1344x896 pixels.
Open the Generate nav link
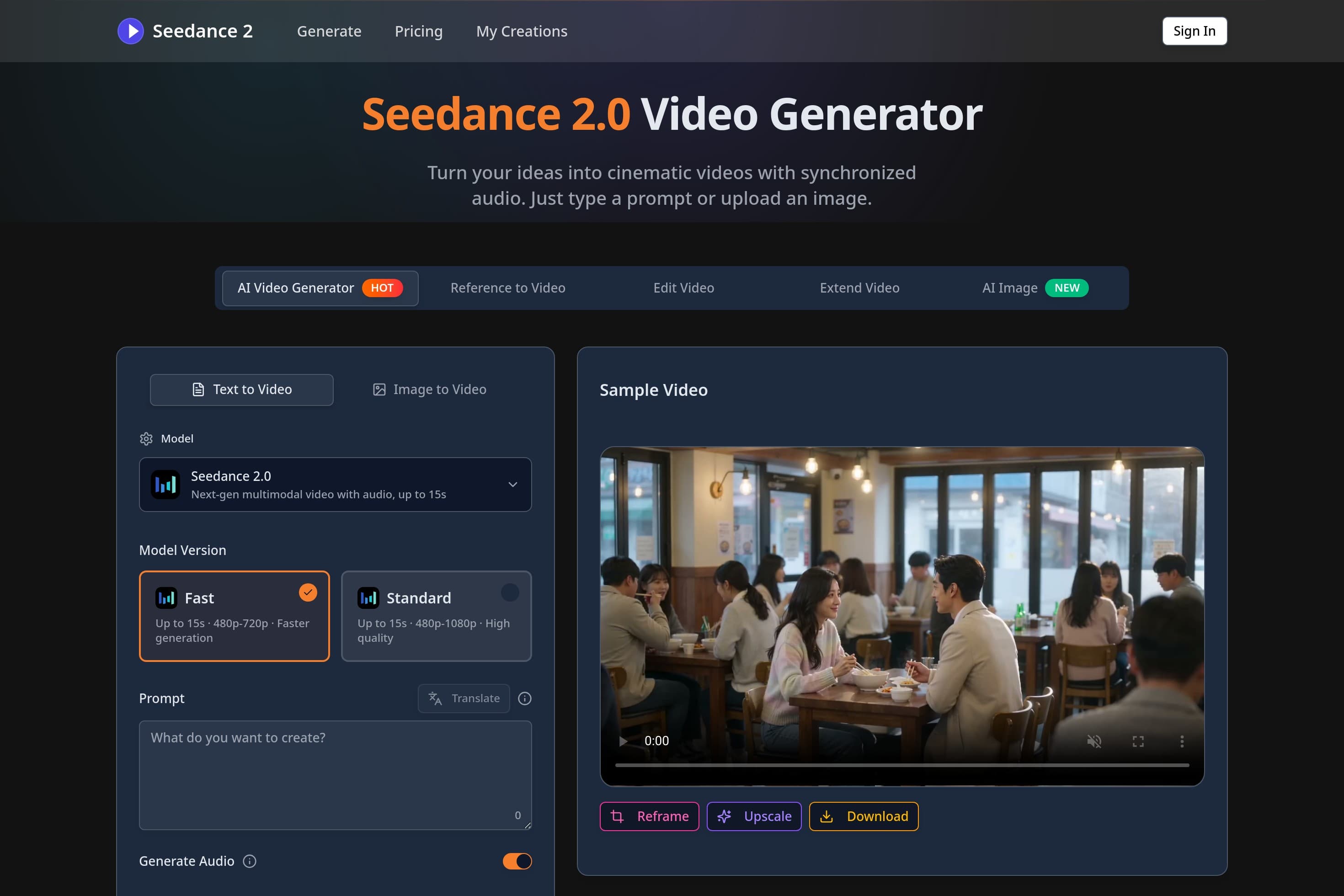[x=329, y=32]
